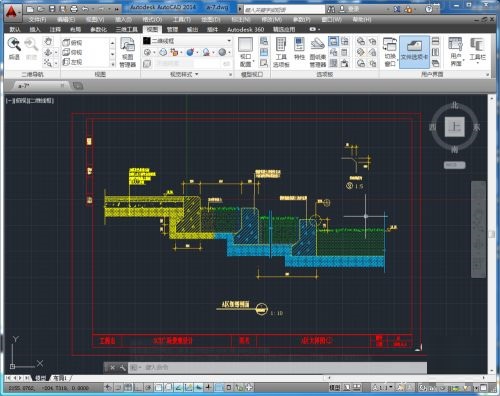The height and width of the screenshot is (396, 500).
Task: Open Sheet Set Manager (图纸集管理器)
Action: (x=317, y=52)
